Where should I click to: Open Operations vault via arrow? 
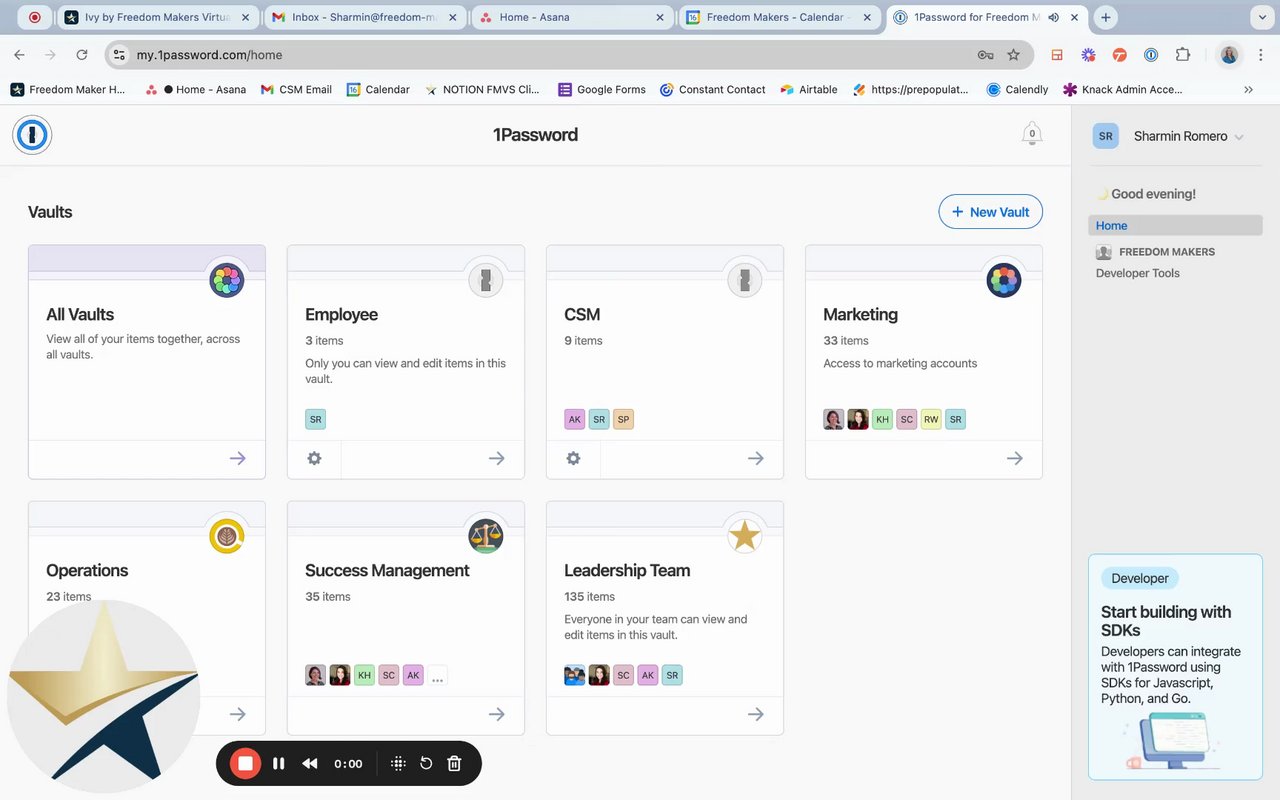[237, 714]
